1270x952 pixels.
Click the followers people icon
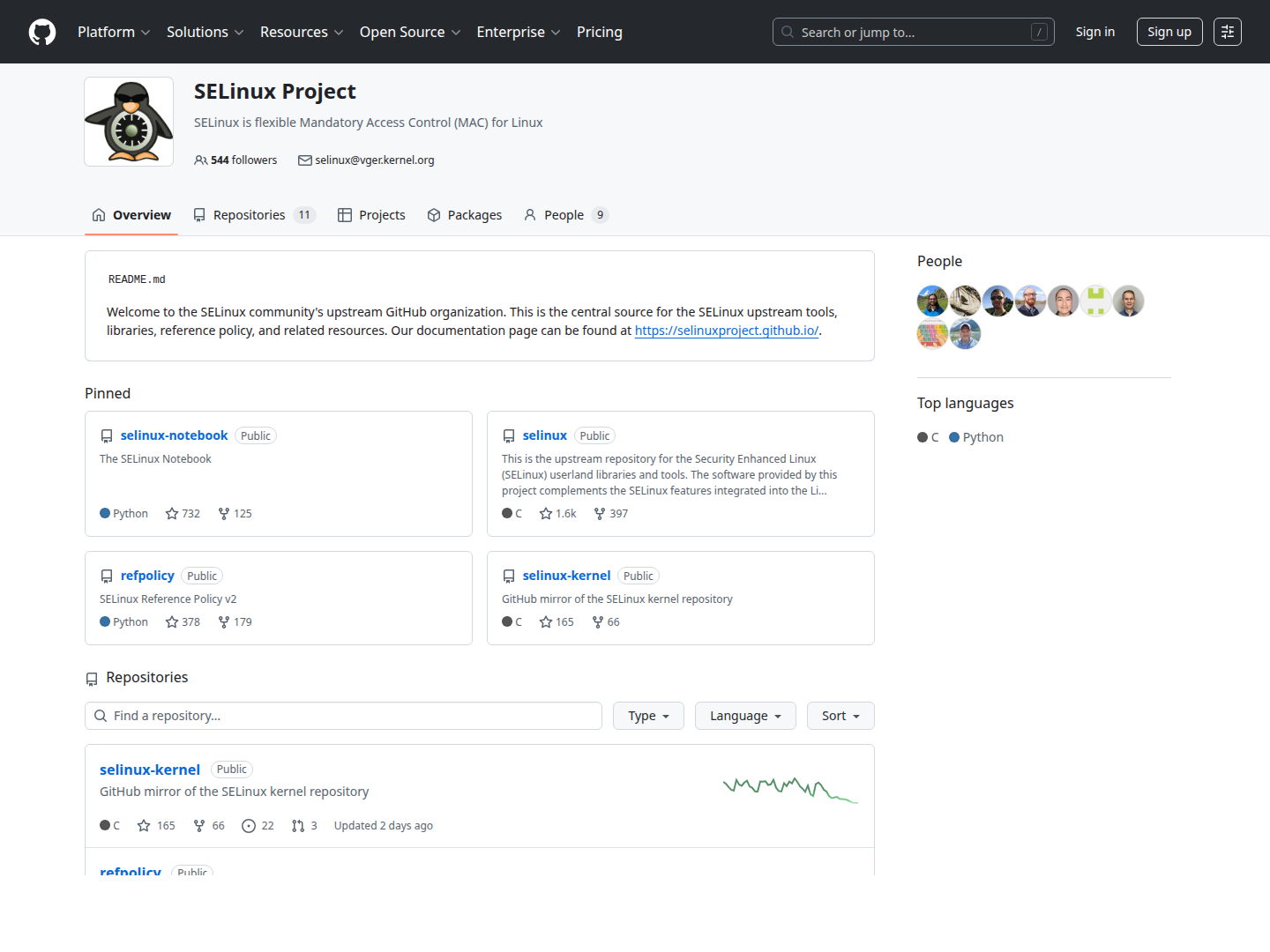click(x=201, y=160)
